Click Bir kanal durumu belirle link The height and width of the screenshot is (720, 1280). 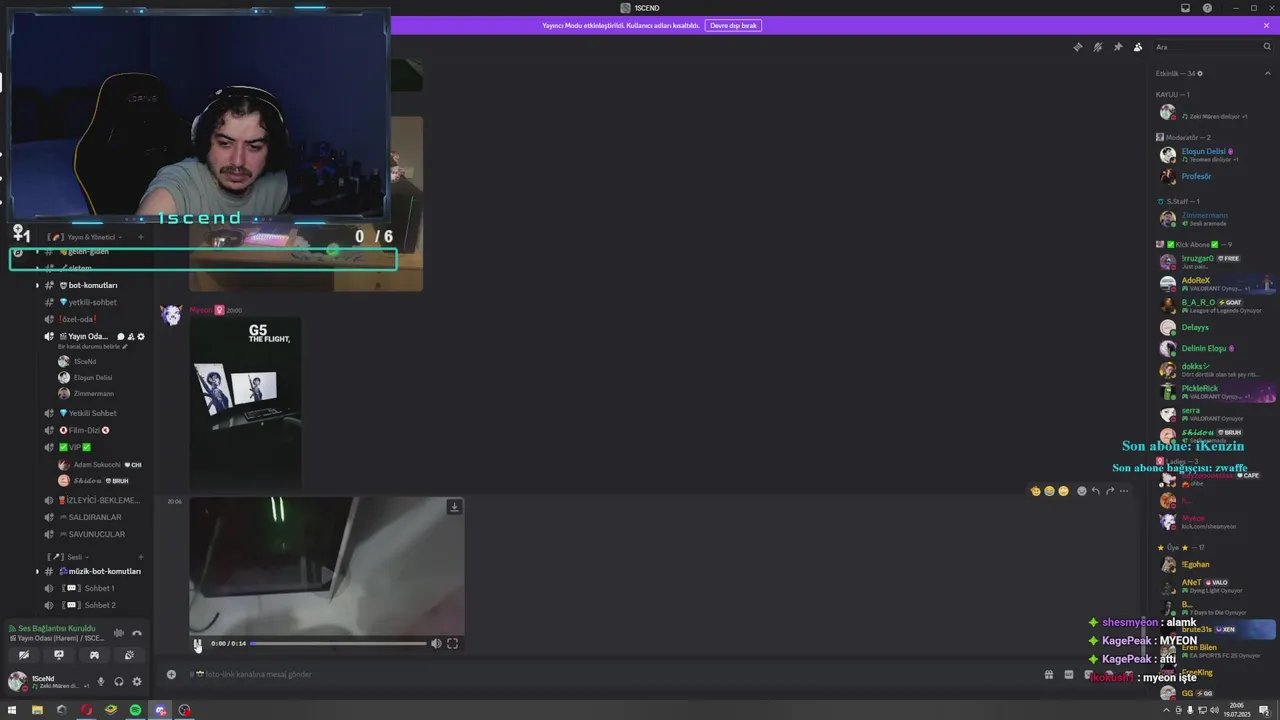click(x=90, y=346)
